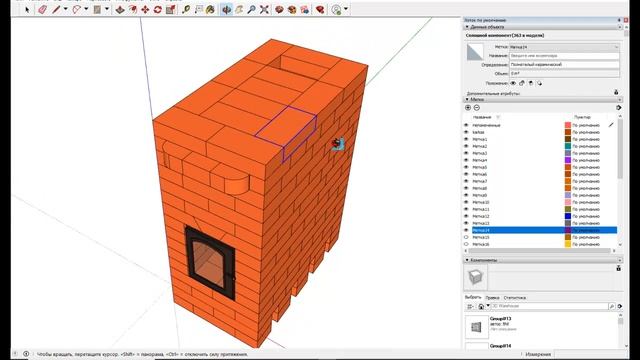The width and height of the screenshot is (640, 360).
Task: Switch to the Правка tab
Action: tap(493, 298)
